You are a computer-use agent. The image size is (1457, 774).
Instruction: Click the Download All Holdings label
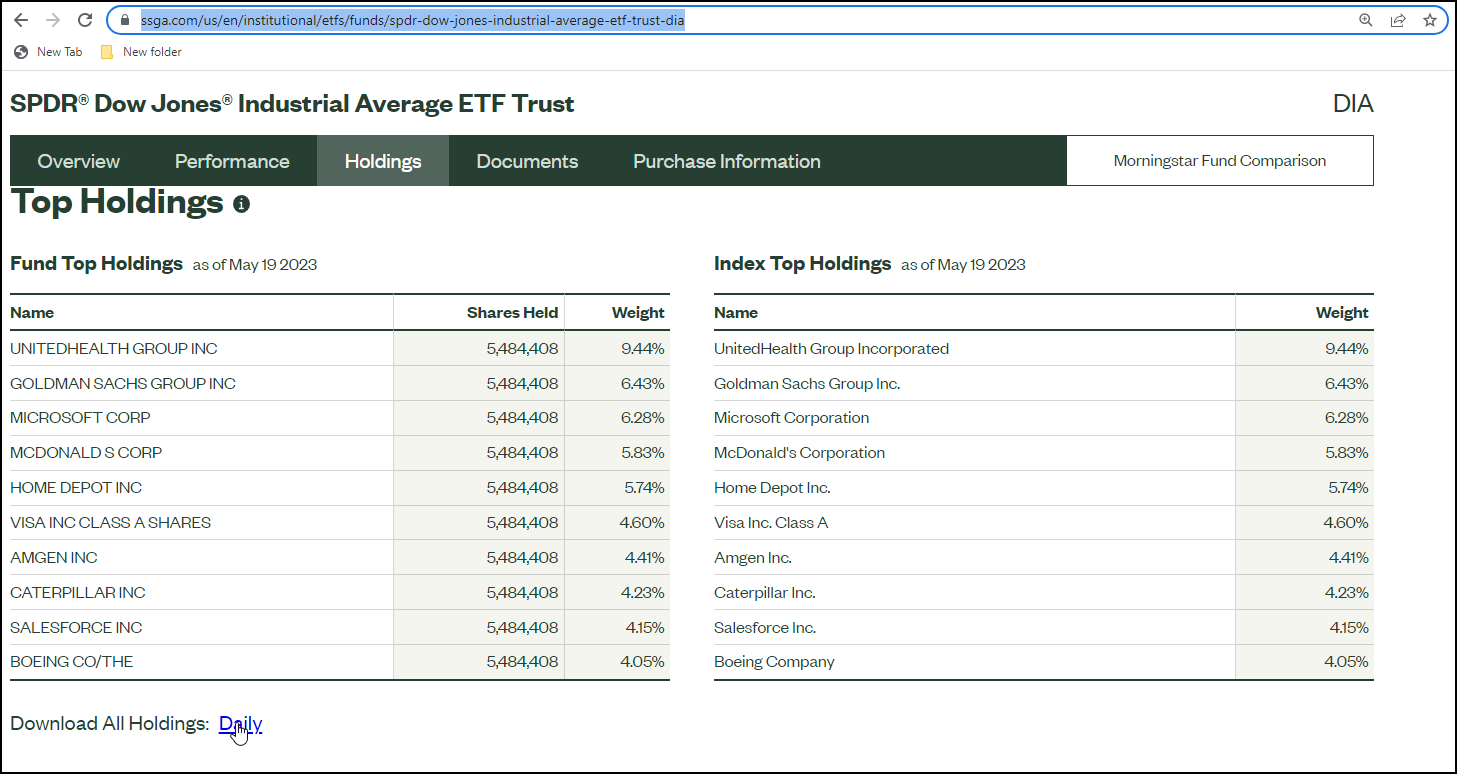coord(110,724)
